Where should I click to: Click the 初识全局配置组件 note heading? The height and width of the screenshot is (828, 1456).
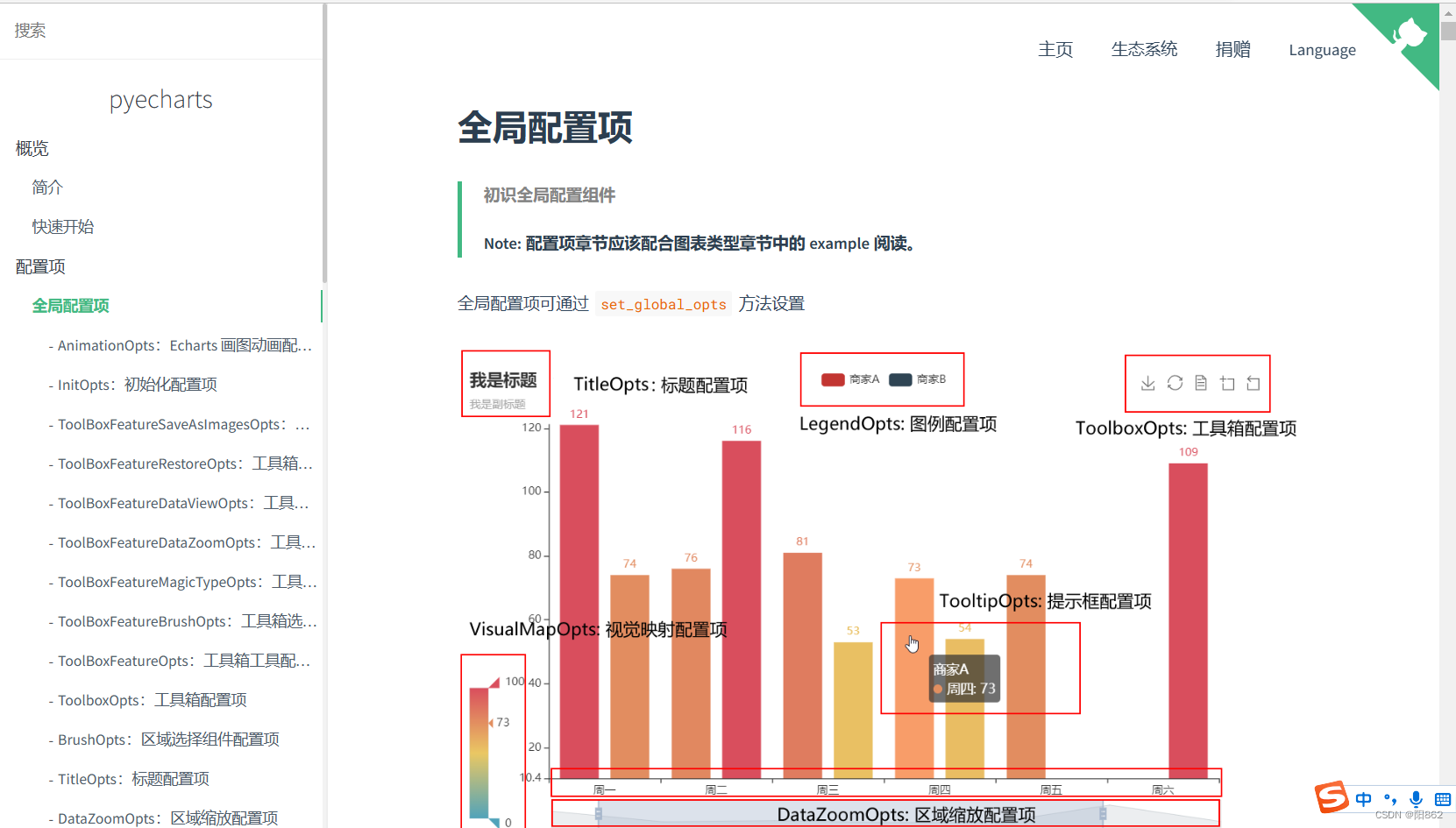(550, 195)
